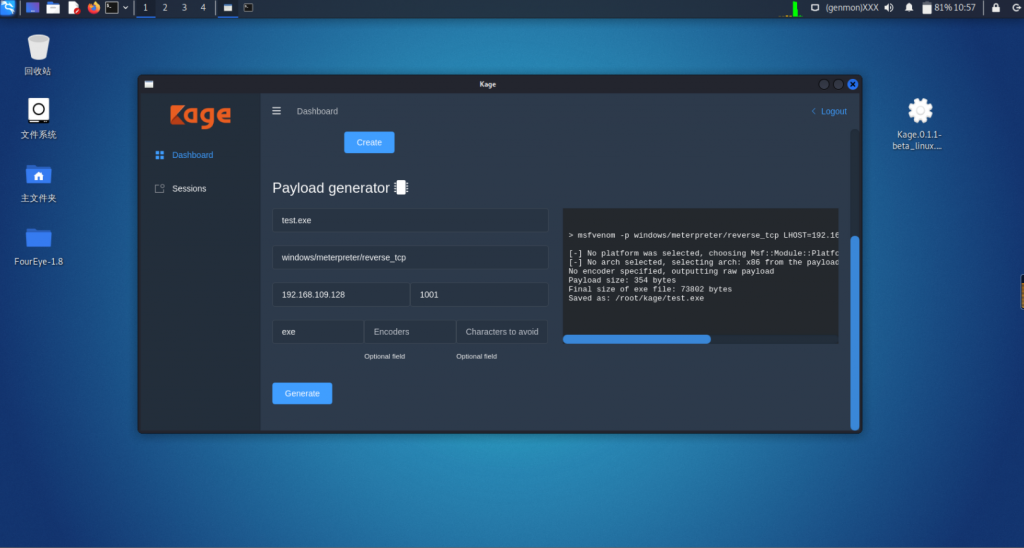1024x548 pixels.
Task: Open the terminal emulator launcher in panel
Action: [x=112, y=8]
